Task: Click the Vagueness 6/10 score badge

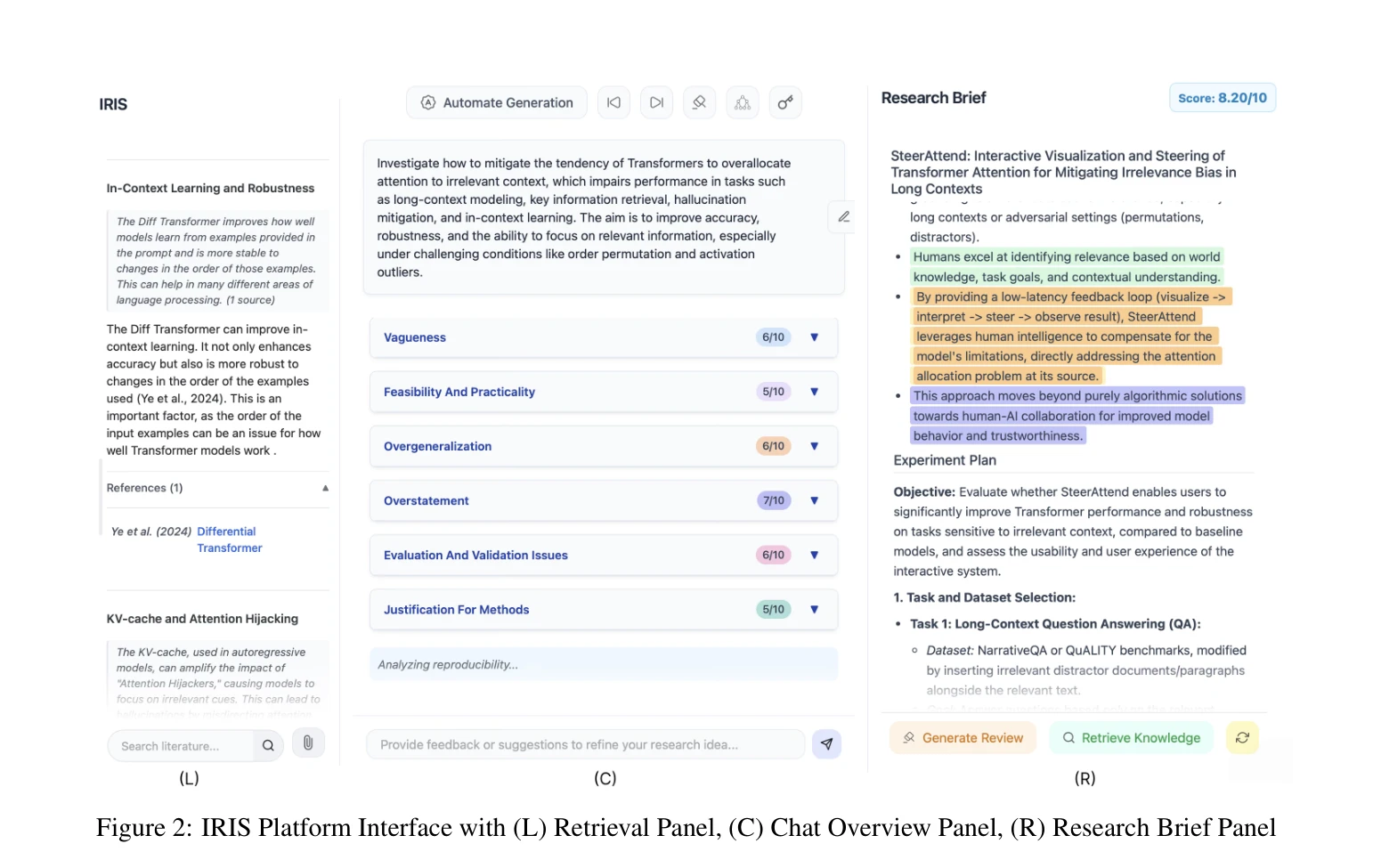Action: (x=773, y=337)
